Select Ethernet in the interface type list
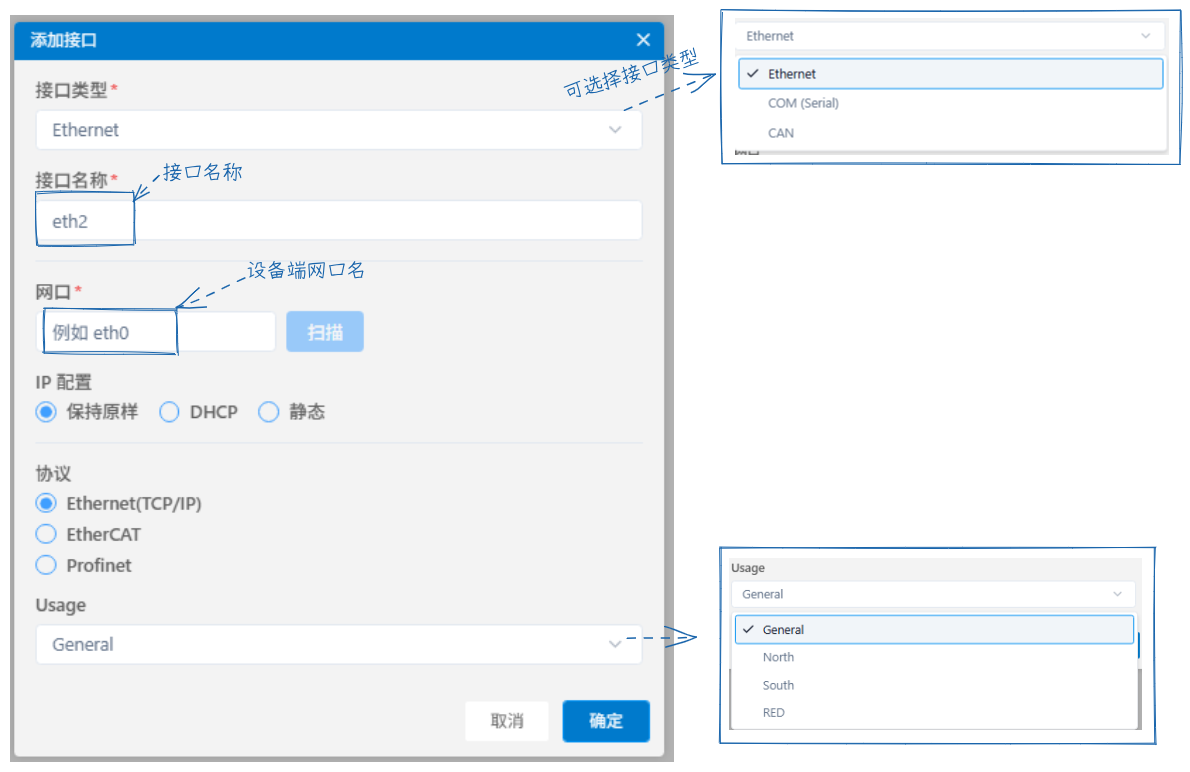 point(950,74)
